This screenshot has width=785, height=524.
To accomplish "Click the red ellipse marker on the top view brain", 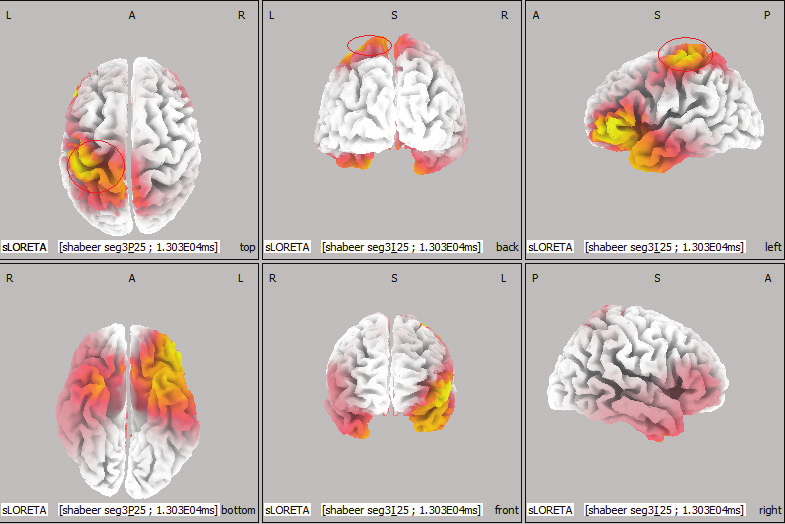I will (97, 166).
